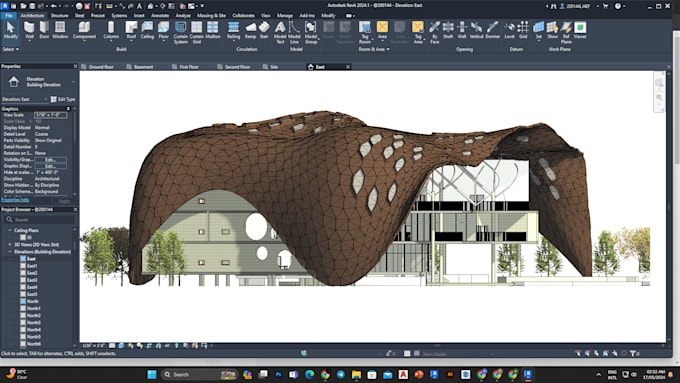The image size is (680, 383).
Task: Select the Railing tool
Action: (x=233, y=30)
